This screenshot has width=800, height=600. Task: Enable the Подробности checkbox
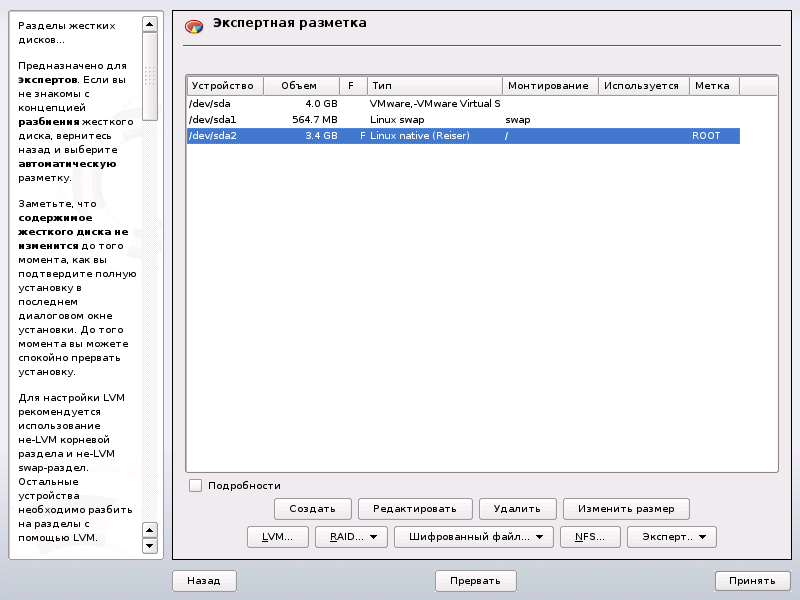click(196, 486)
